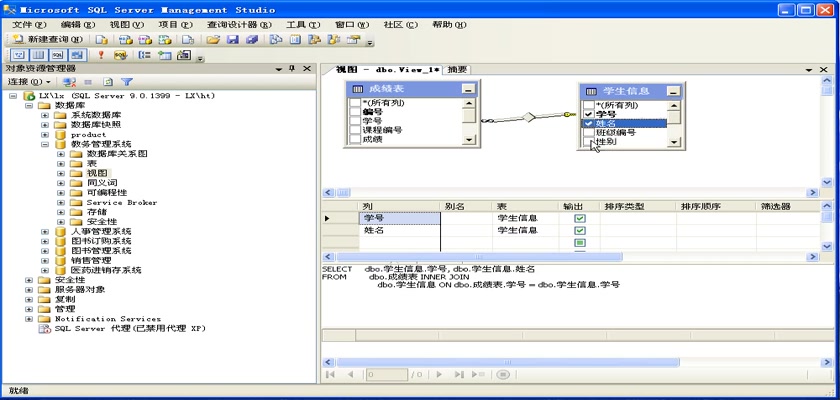This screenshot has height=400, width=840.
Task: Switch to the 摘要 tab
Action: tap(457, 70)
